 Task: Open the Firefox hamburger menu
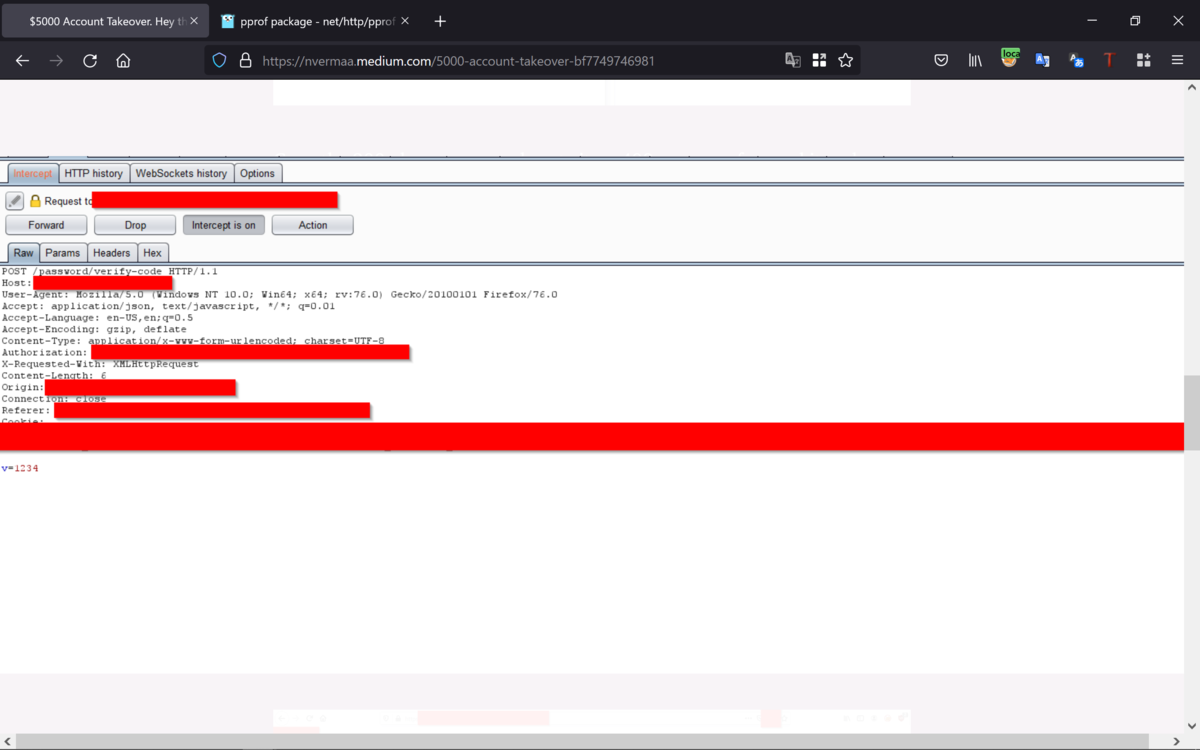click(1177, 61)
